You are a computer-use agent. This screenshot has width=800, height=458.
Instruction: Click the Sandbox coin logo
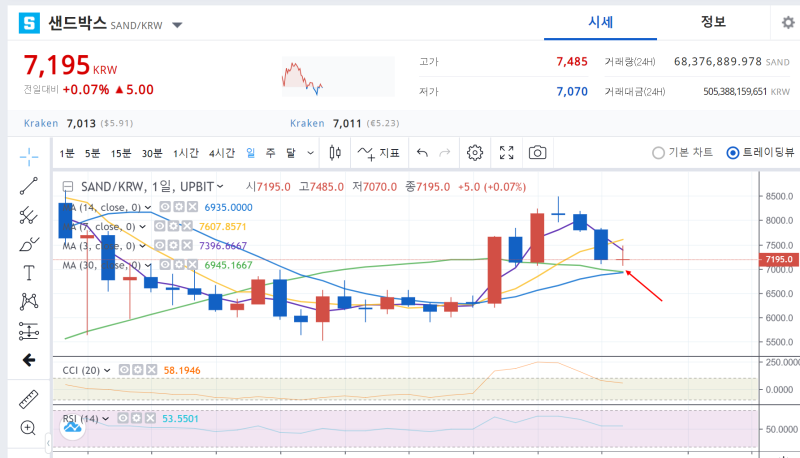(x=30, y=23)
